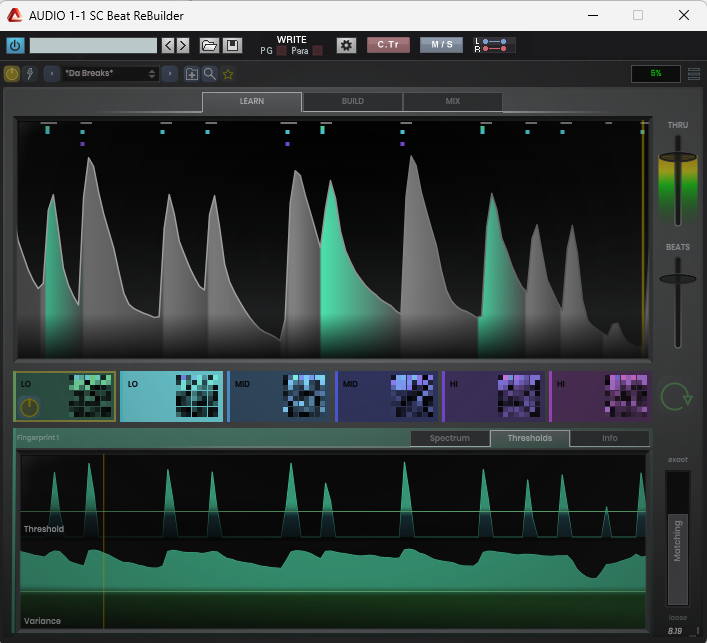Click the Threshold line in detection graph
Viewport: 707px width, 643px height.
333,512
